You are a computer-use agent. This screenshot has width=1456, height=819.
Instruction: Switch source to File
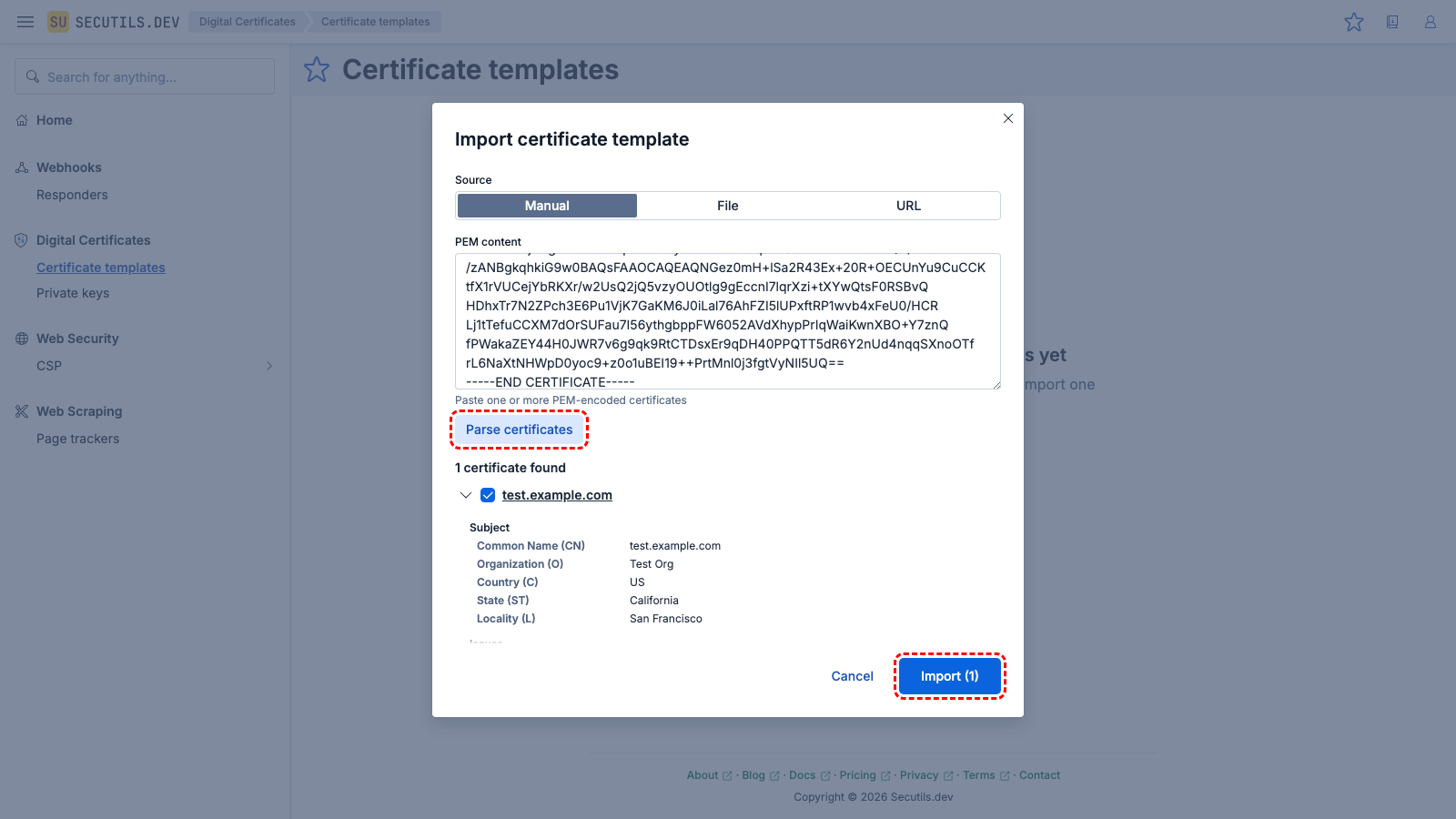[x=728, y=206]
